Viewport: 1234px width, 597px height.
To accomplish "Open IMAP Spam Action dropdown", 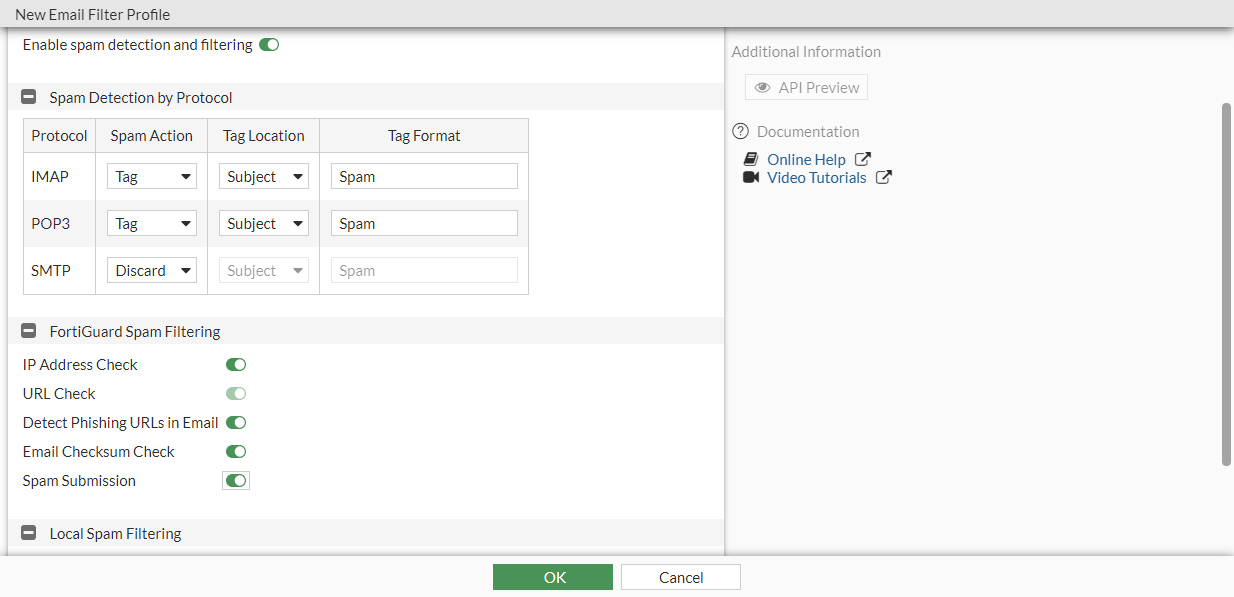I will (x=152, y=177).
